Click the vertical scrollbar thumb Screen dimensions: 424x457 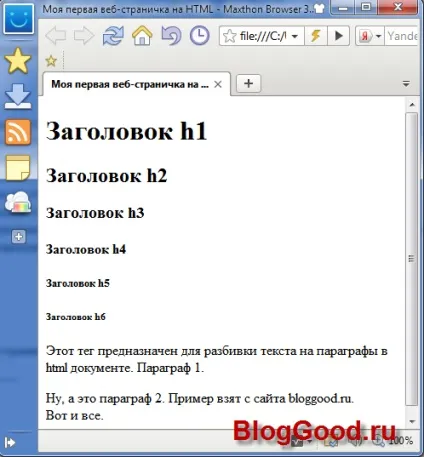pyautogui.click(x=412, y=259)
